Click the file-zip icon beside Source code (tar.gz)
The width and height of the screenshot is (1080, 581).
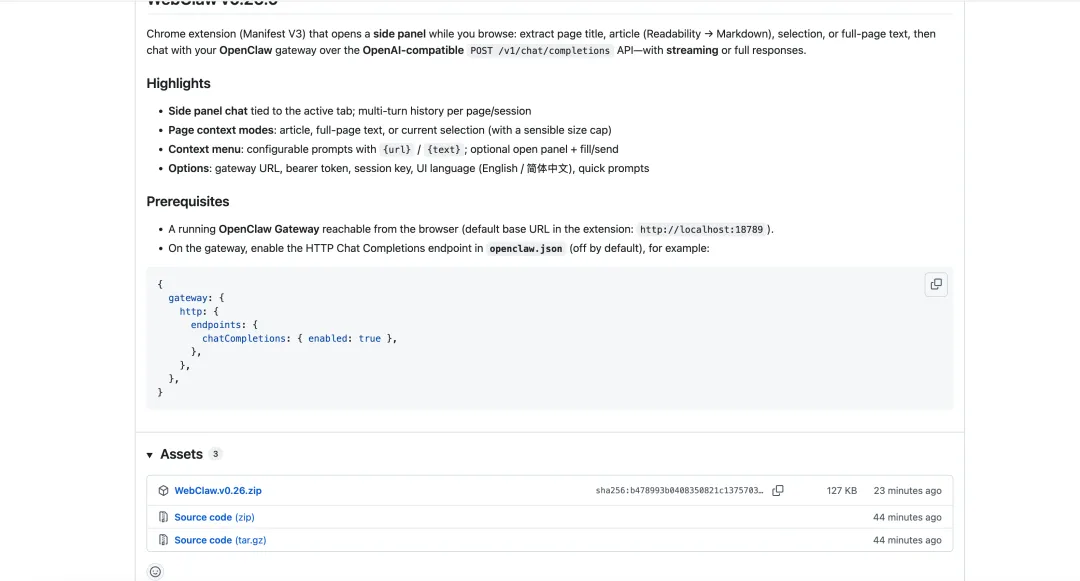[x=164, y=540]
